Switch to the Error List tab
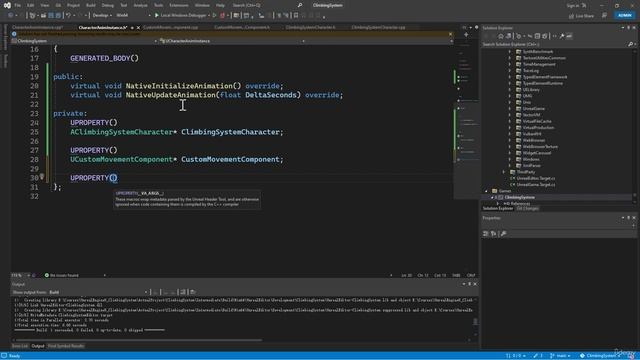Viewport: 640px width, 360px height. tap(20, 346)
